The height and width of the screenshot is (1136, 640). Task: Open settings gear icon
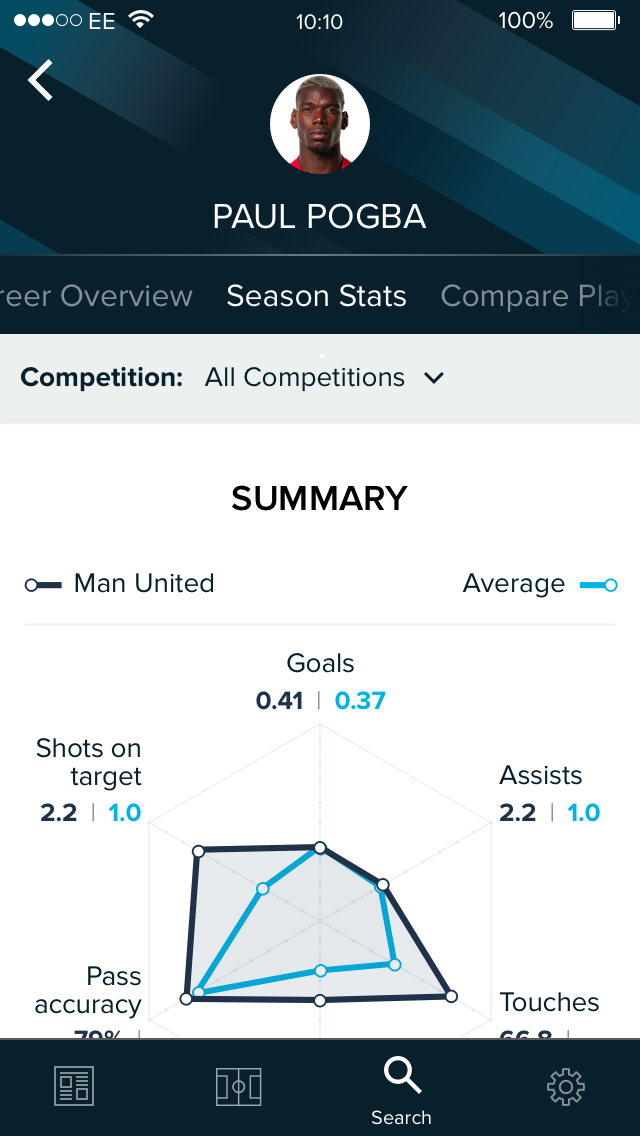[566, 1086]
